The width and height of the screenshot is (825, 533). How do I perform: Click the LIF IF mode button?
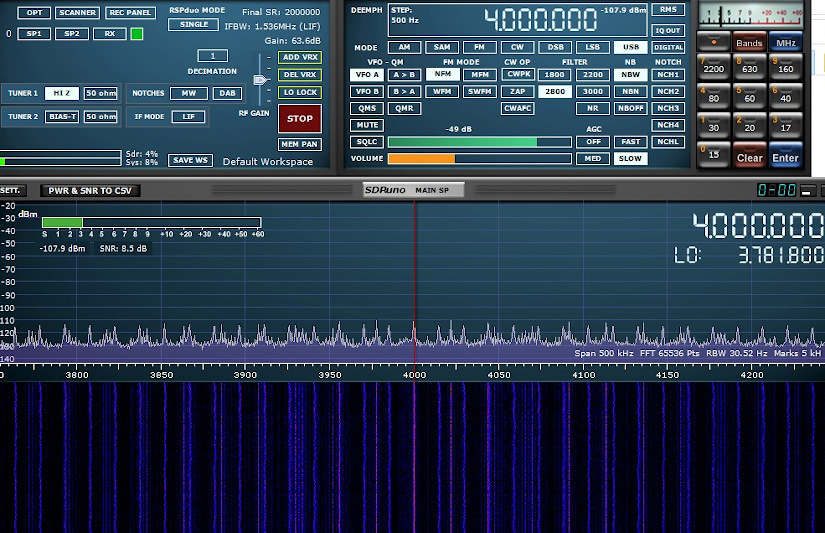pyautogui.click(x=188, y=116)
